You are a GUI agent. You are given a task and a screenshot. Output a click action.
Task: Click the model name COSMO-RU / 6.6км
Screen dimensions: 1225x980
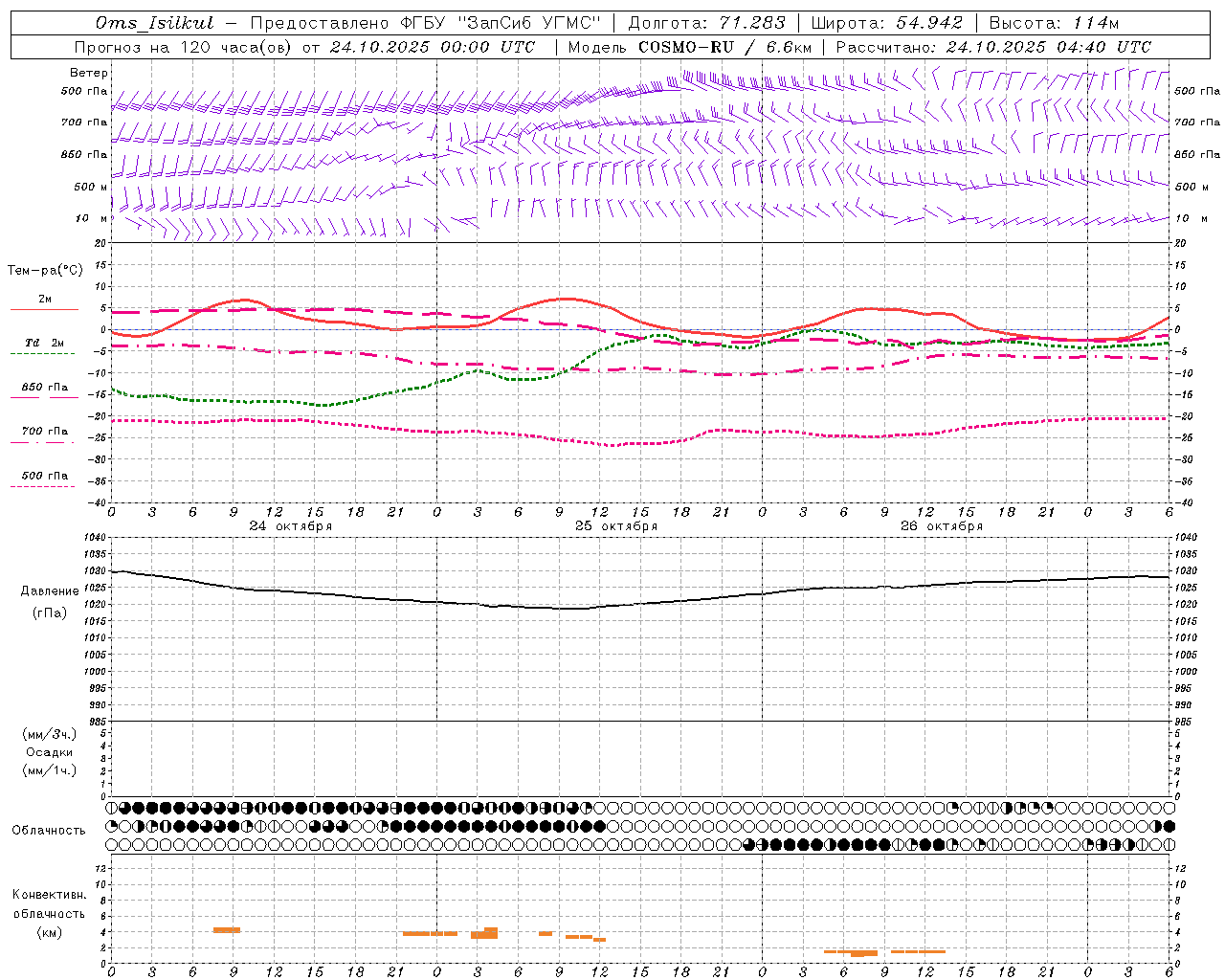coord(724,47)
